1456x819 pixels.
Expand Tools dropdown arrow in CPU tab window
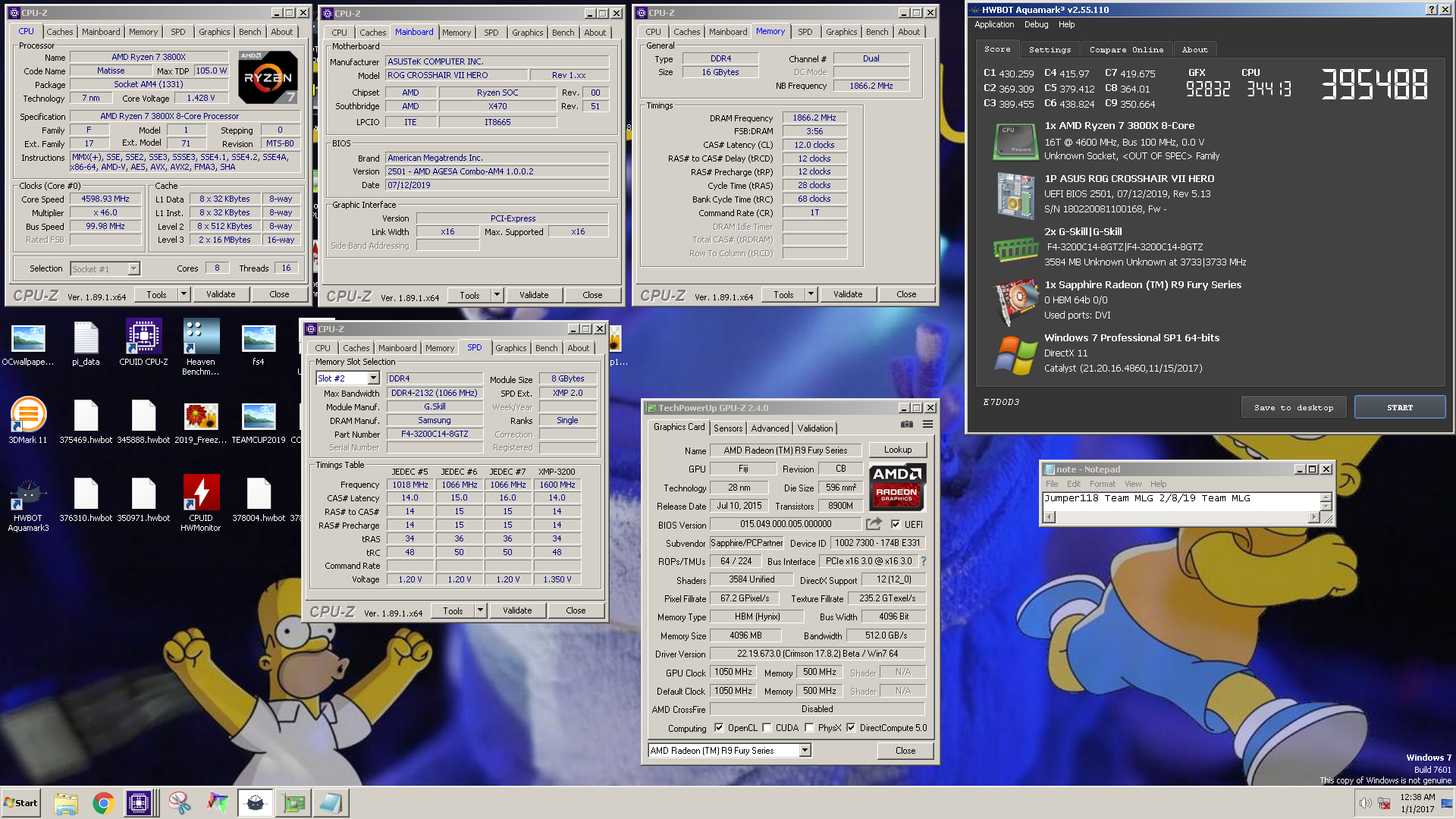point(184,294)
